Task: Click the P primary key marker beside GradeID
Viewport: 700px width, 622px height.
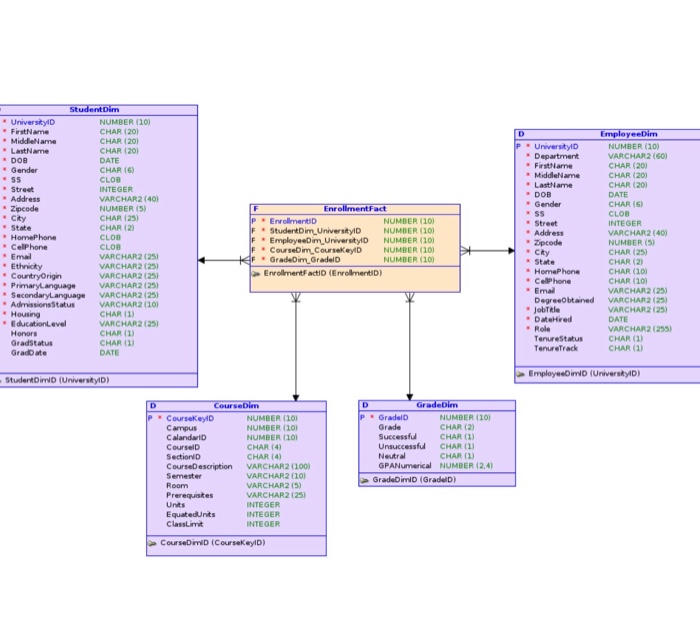Action: [x=362, y=417]
